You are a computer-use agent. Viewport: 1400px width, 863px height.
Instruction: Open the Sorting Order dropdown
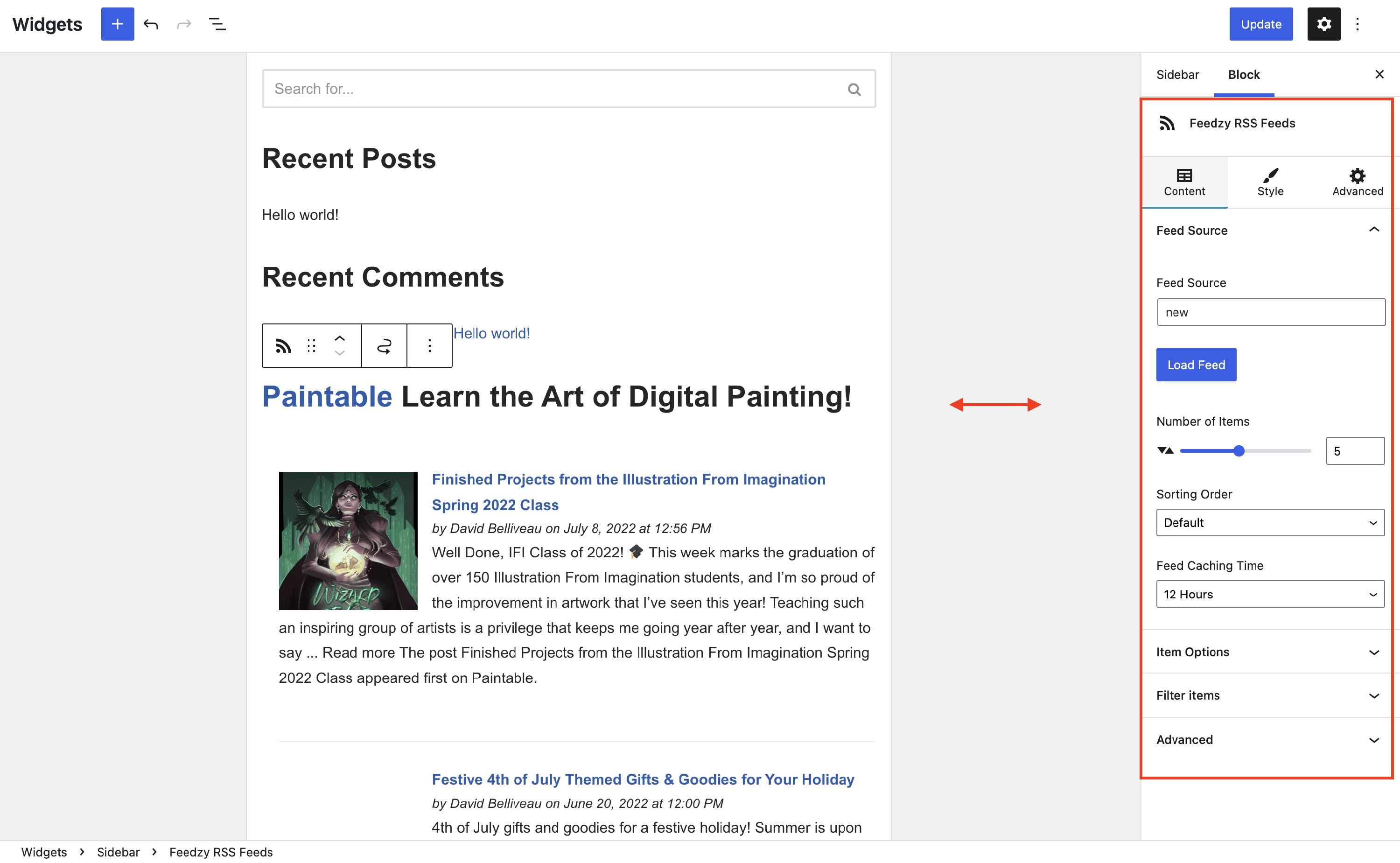(1270, 523)
